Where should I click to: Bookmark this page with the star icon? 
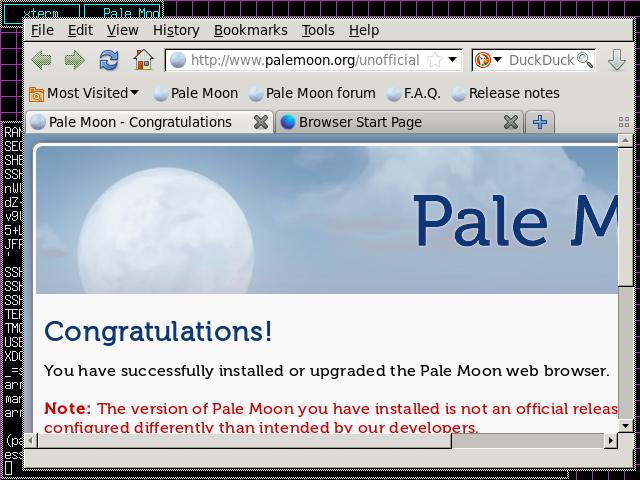(x=435, y=60)
